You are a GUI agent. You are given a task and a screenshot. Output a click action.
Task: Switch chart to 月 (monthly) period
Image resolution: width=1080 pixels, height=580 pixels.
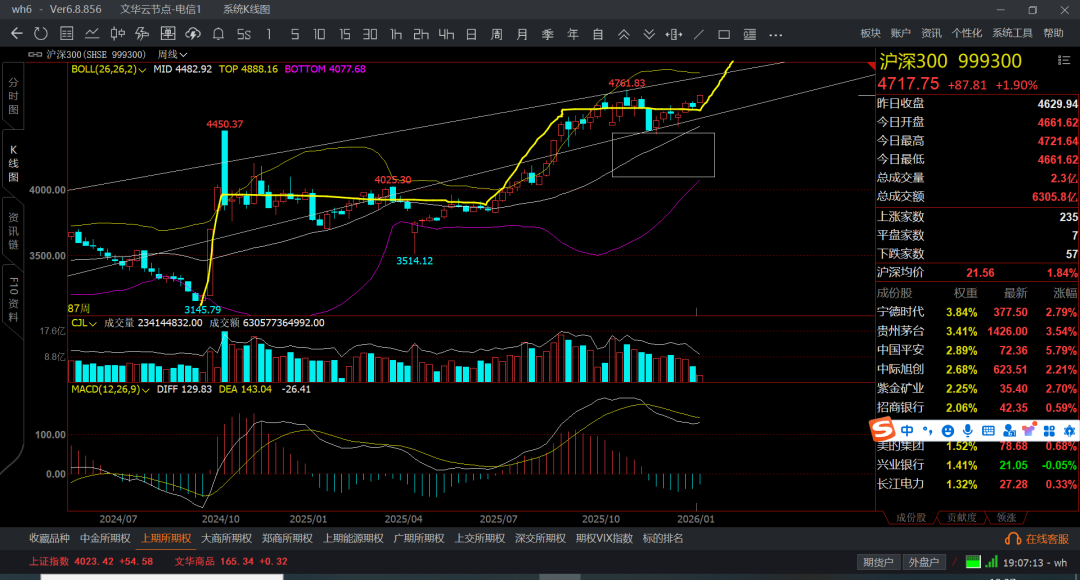(x=521, y=34)
